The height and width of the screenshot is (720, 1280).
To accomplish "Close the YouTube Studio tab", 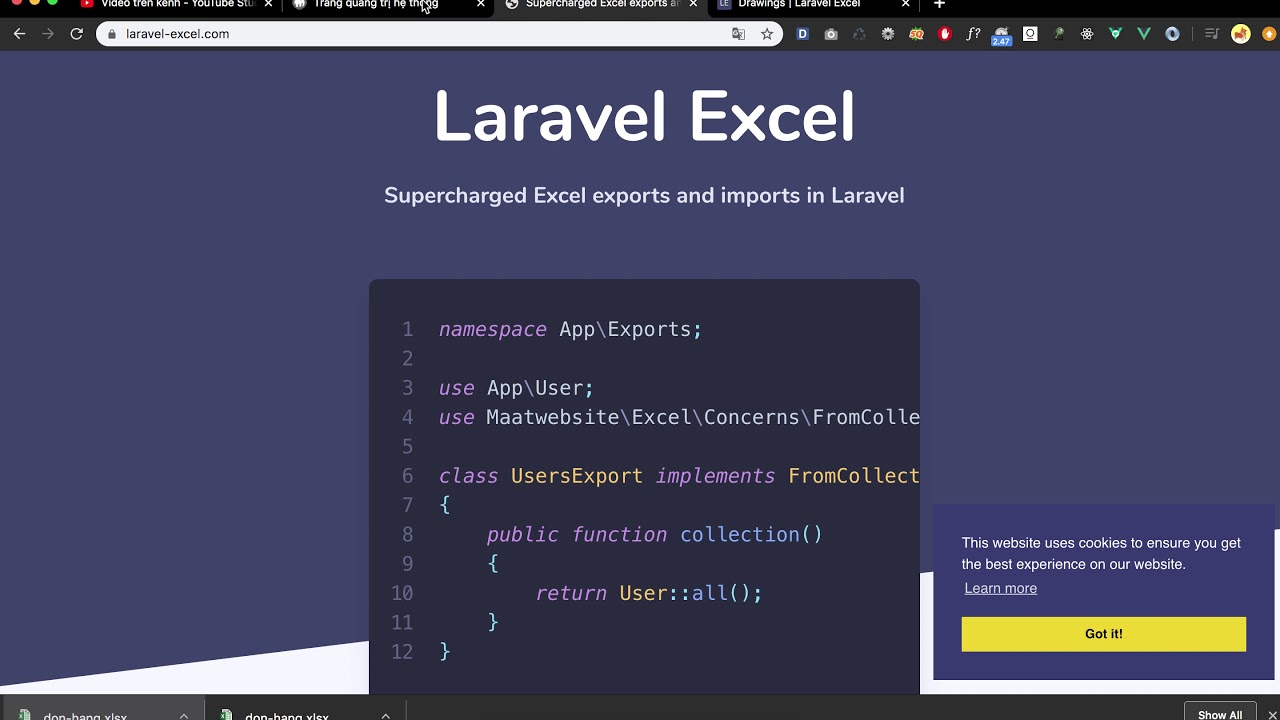I will click(268, 4).
